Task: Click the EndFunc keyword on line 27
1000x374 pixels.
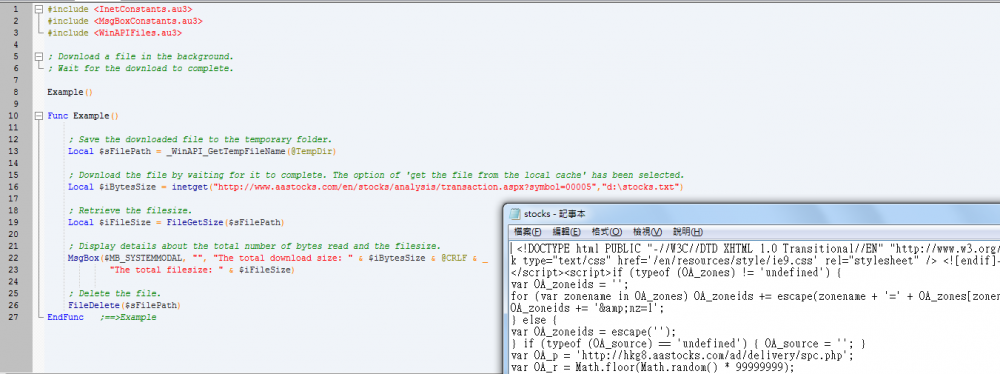Action: point(65,317)
